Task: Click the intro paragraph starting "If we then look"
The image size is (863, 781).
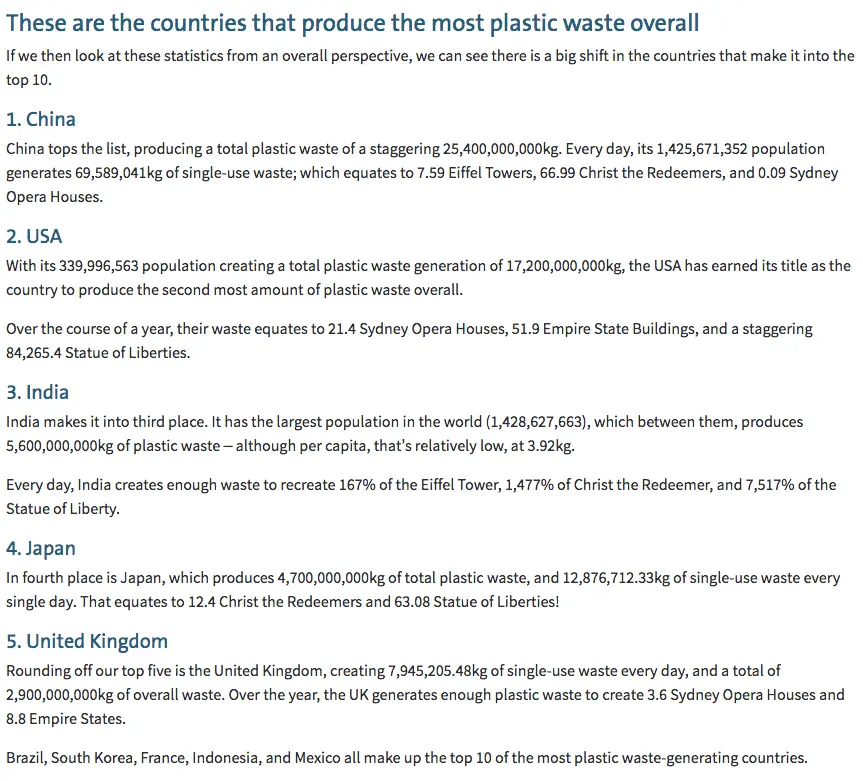Action: (x=430, y=66)
